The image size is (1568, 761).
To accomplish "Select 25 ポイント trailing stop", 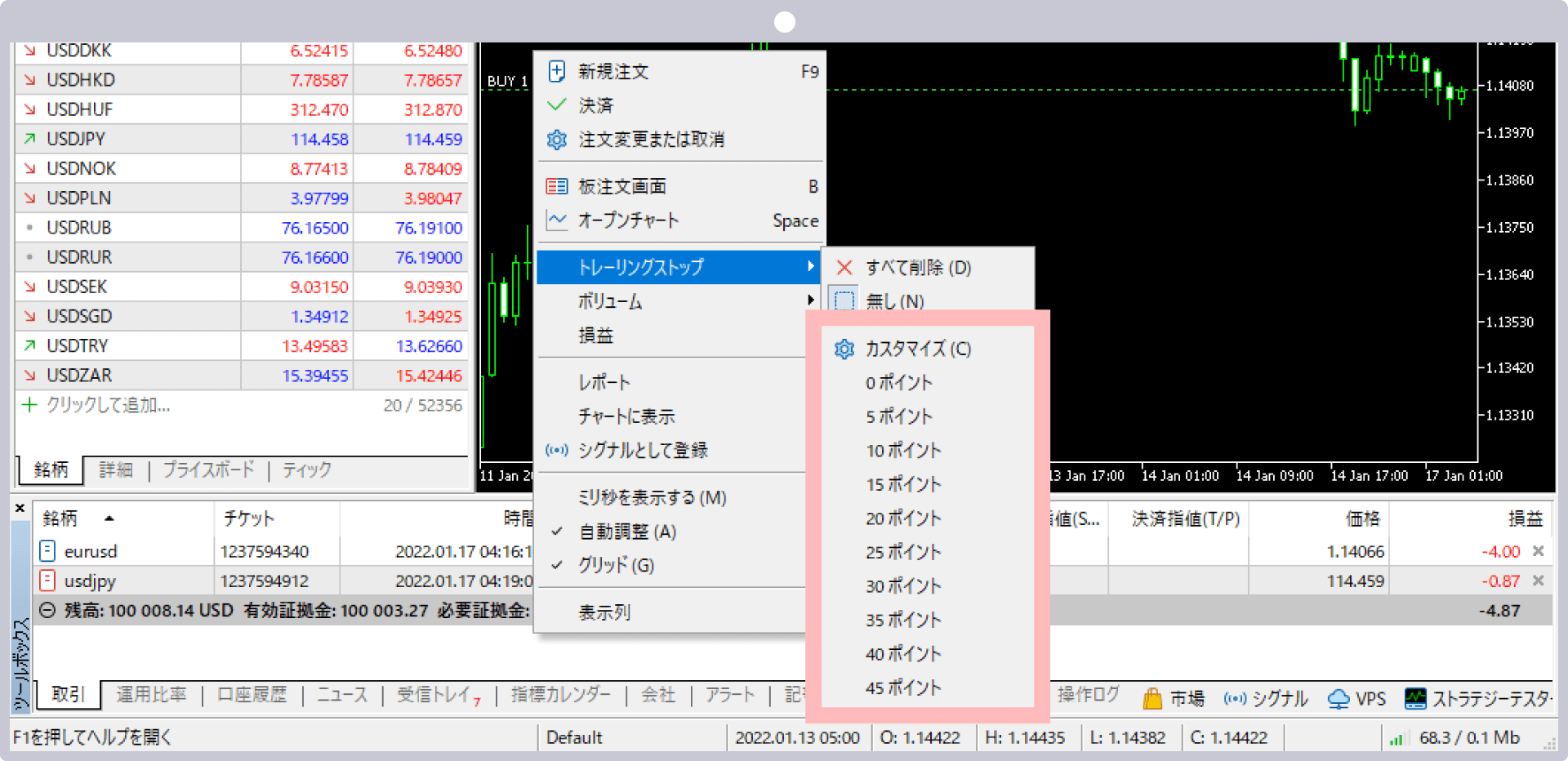I will point(903,552).
